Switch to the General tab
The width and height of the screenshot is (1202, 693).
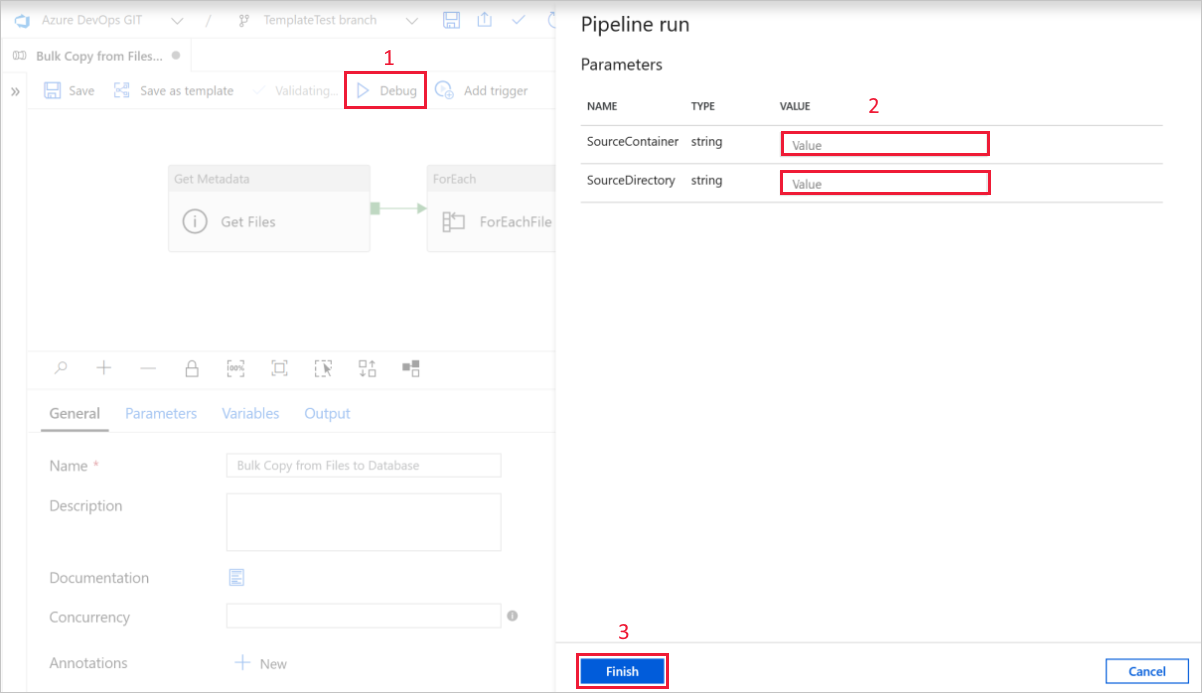coord(75,413)
